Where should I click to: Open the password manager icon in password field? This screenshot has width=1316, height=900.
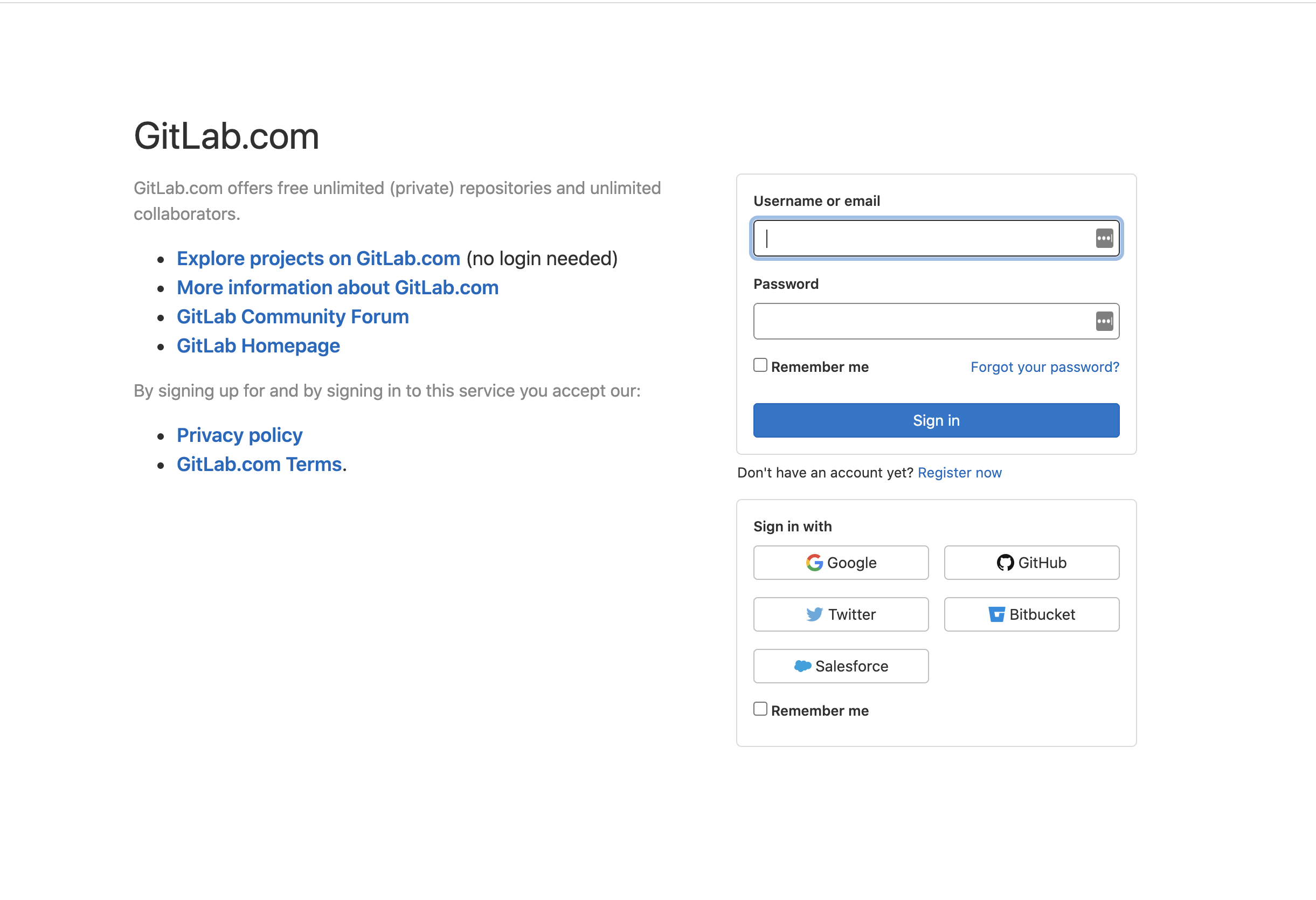[1104, 321]
